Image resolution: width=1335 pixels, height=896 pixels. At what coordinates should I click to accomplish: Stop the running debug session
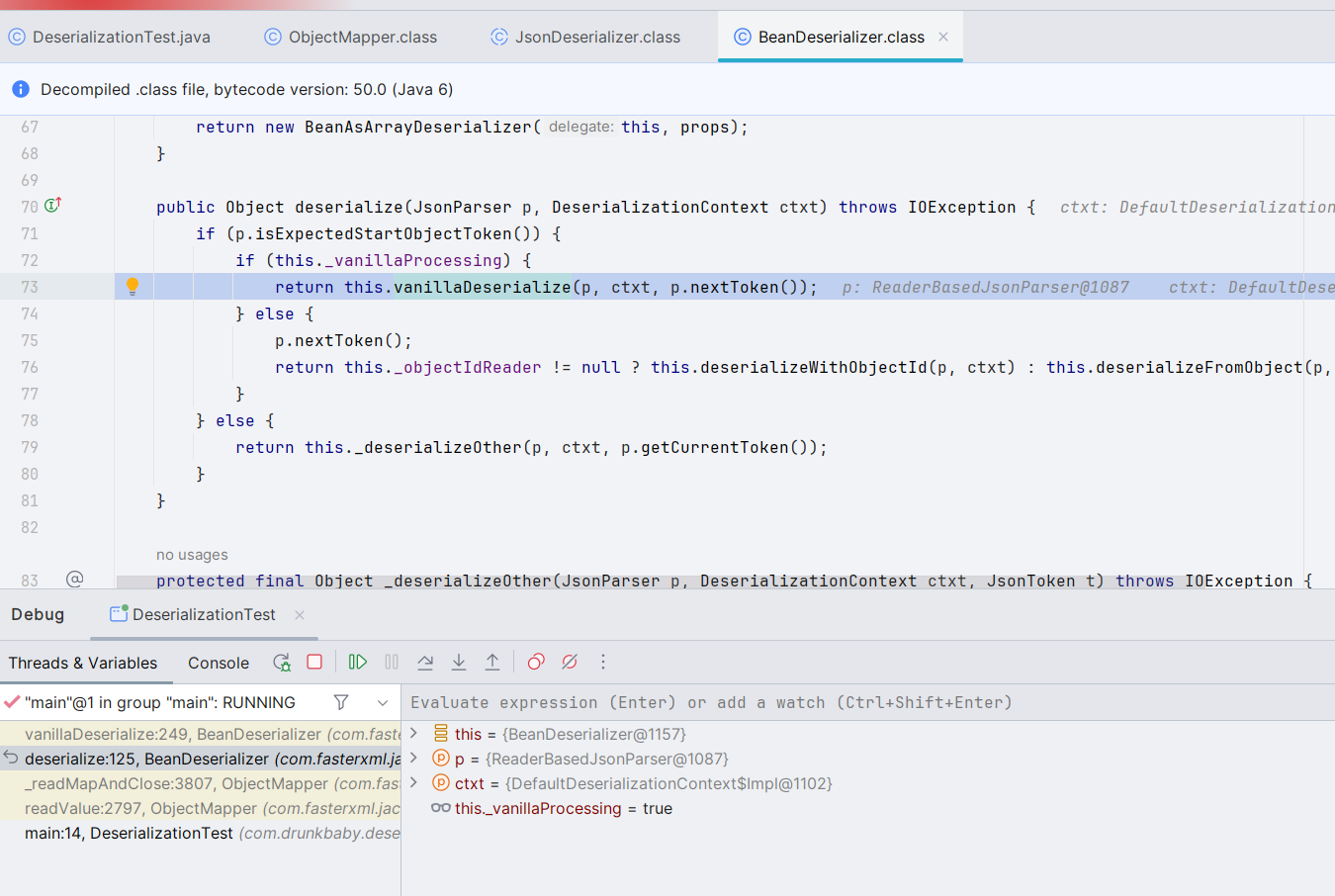pyautogui.click(x=314, y=663)
